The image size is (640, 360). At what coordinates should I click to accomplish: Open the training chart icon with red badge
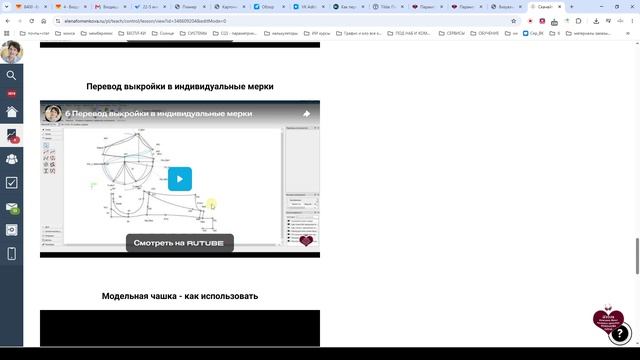point(12,136)
